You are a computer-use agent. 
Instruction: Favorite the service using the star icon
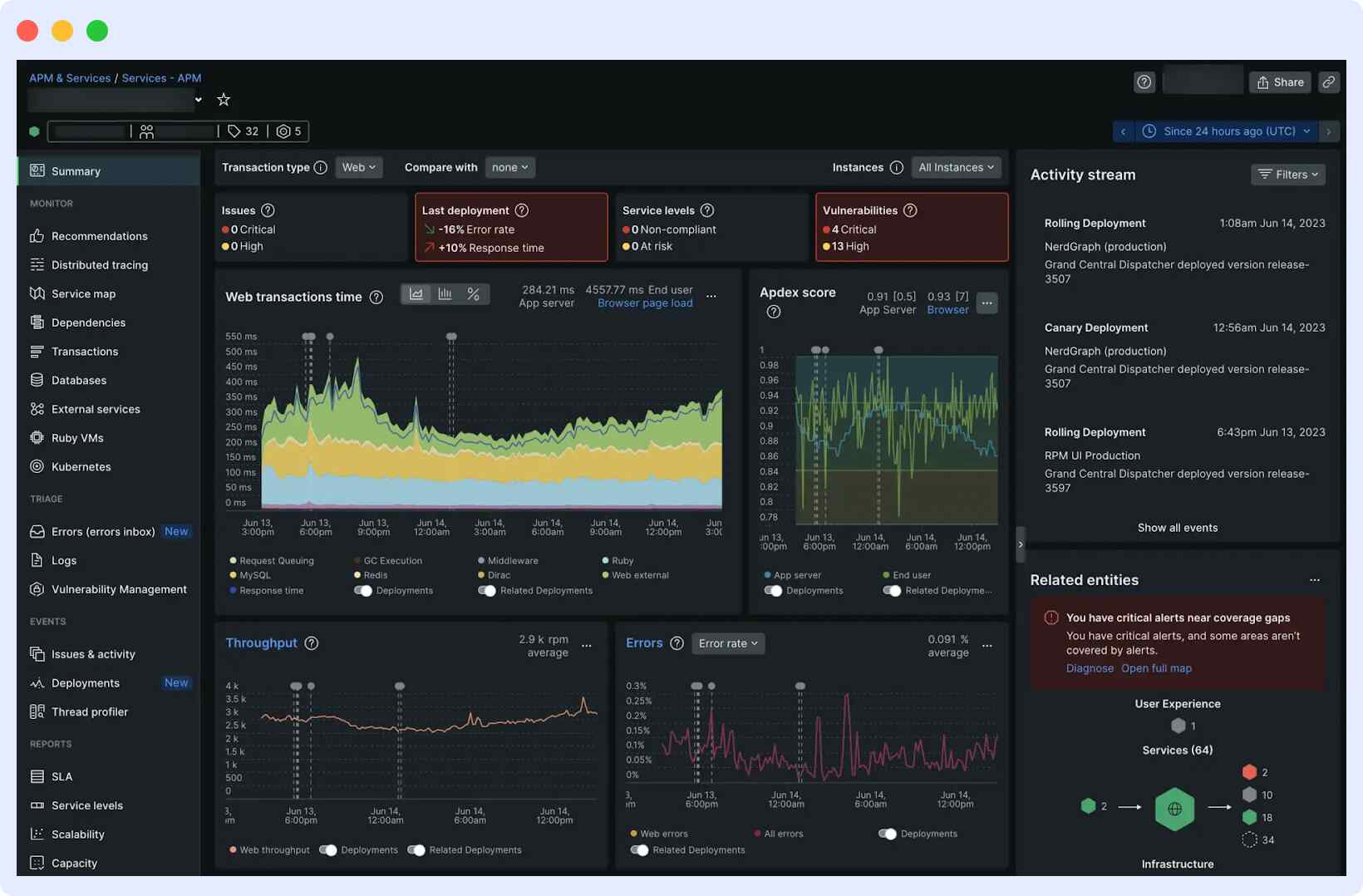(x=223, y=99)
